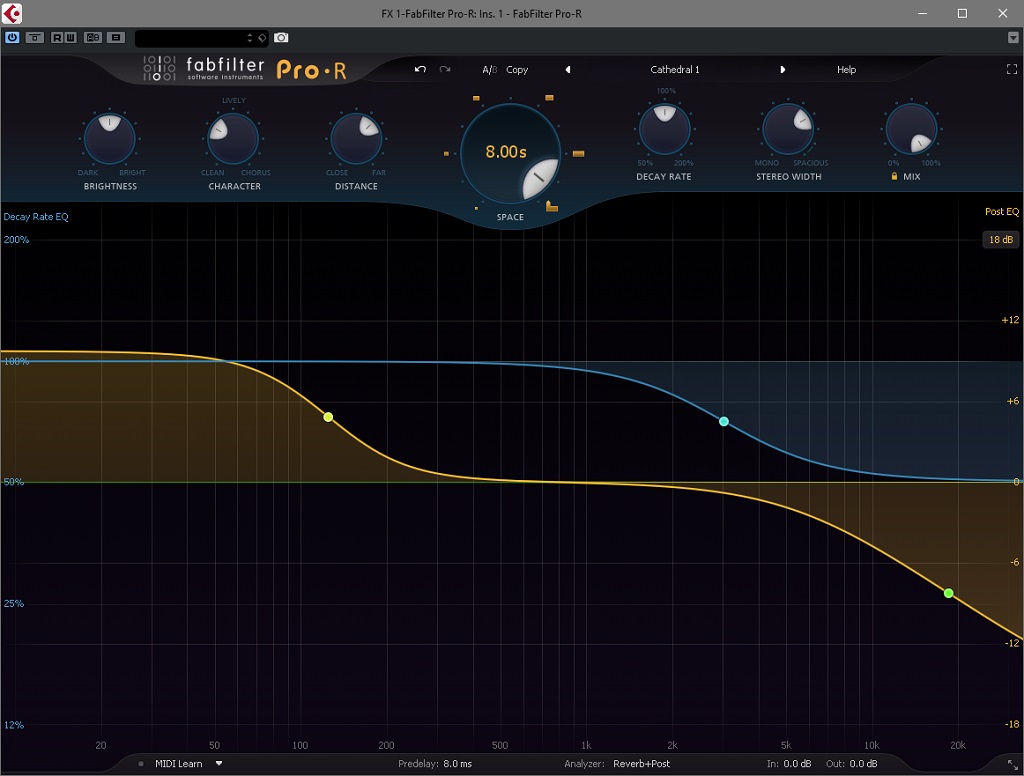Toggle the A/B state switch
Viewport: 1024px width, 776px height.
489,69
